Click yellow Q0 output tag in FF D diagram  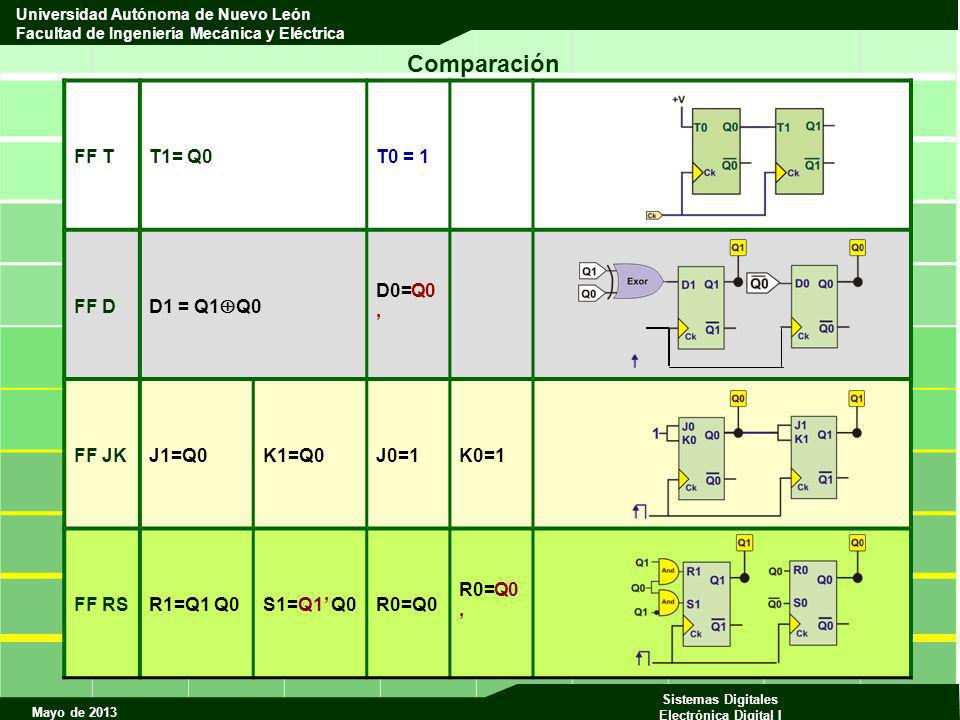(857, 248)
